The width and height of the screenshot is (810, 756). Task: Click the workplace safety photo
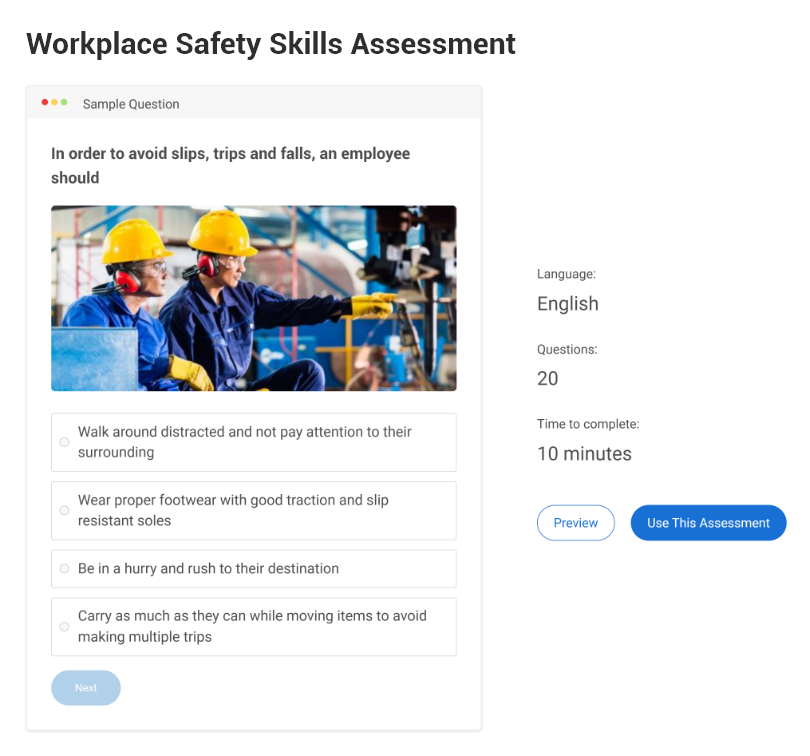(253, 297)
